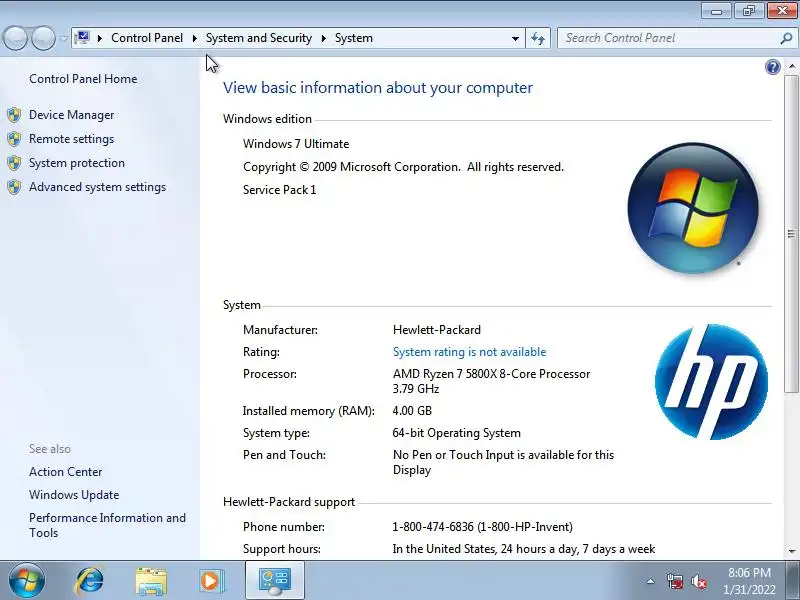Click the Control Panel taskbar button
The width and height of the screenshot is (800, 600).
click(275, 581)
